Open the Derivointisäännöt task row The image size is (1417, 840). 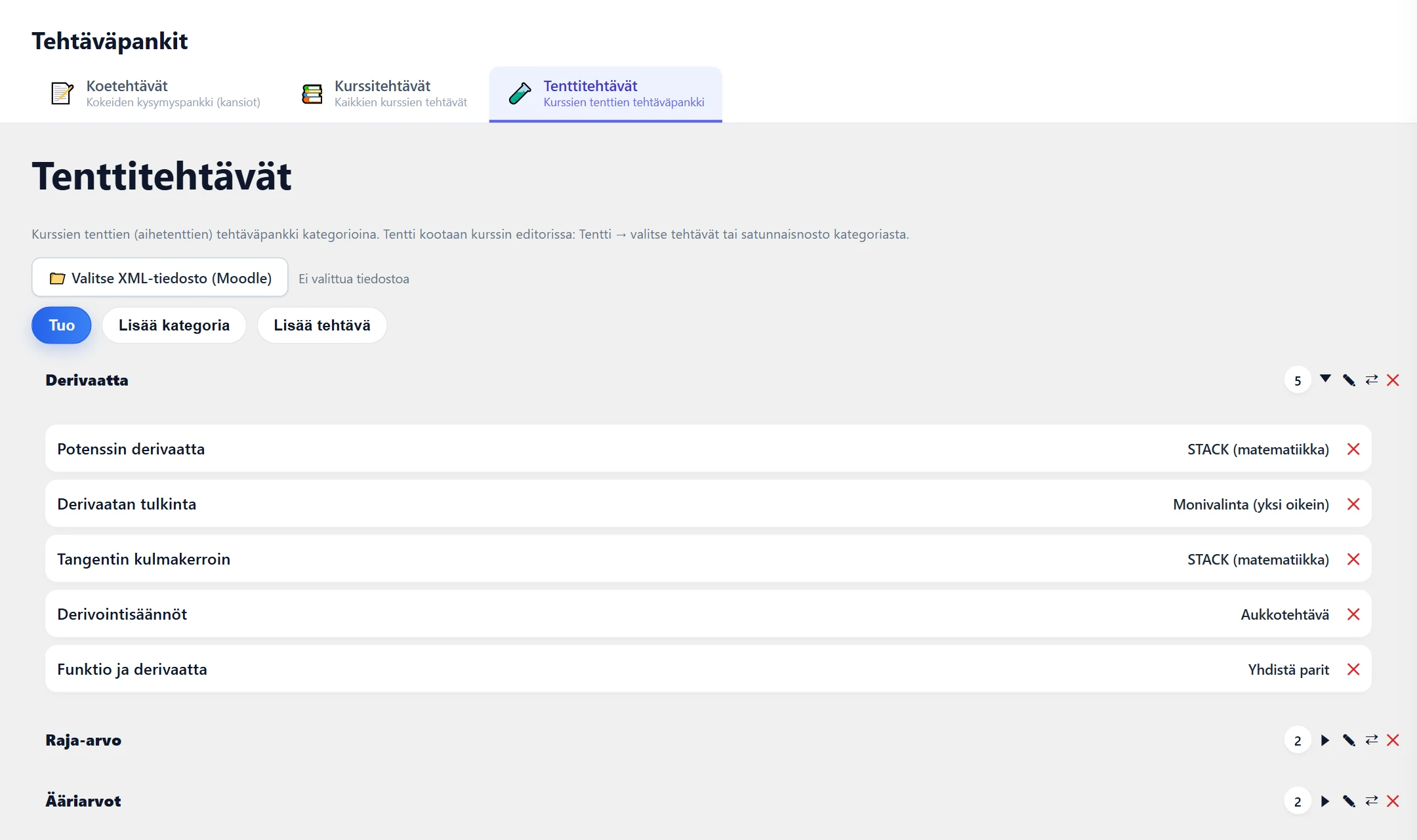pos(708,614)
